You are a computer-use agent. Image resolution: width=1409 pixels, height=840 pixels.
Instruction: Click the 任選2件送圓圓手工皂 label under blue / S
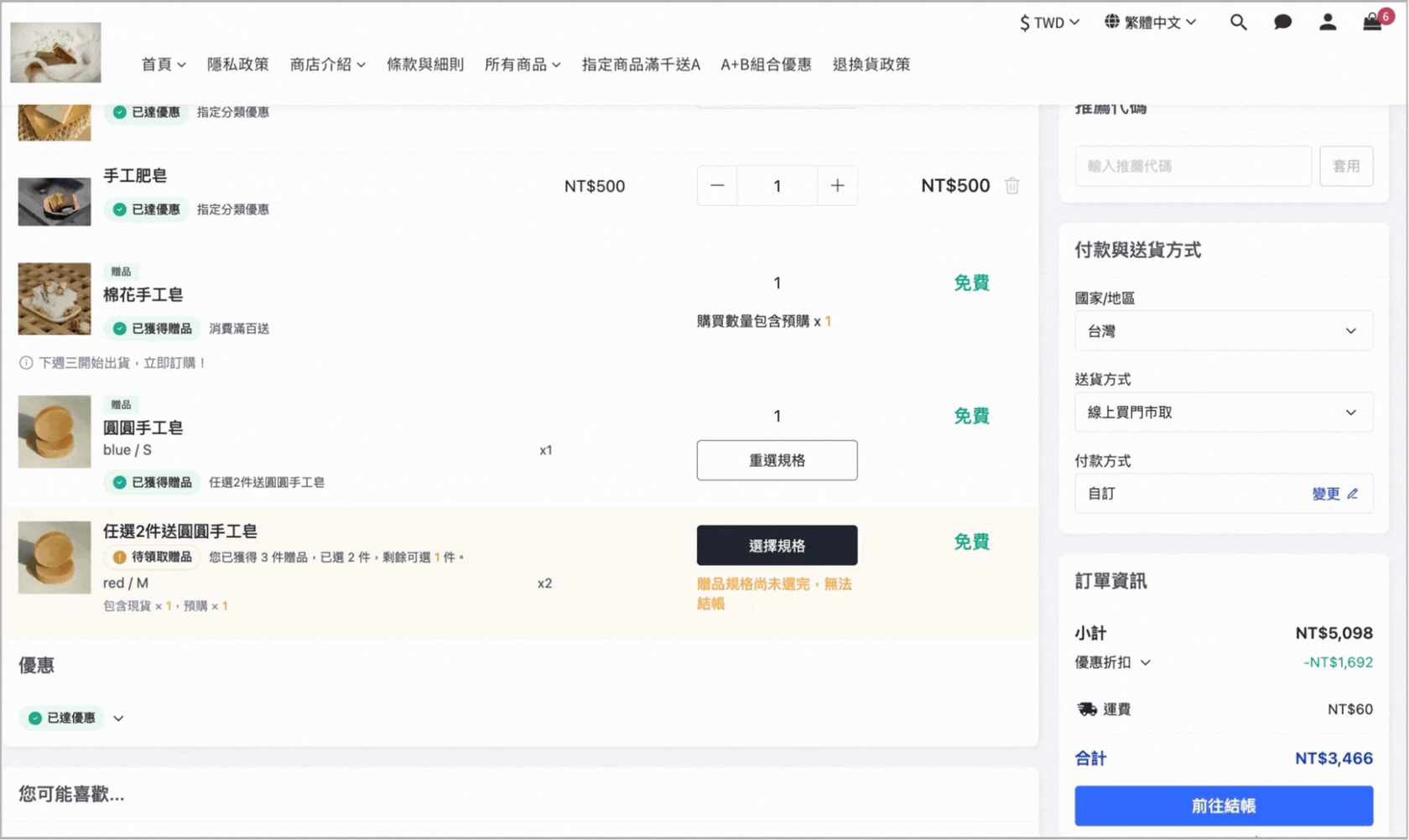coord(267,483)
